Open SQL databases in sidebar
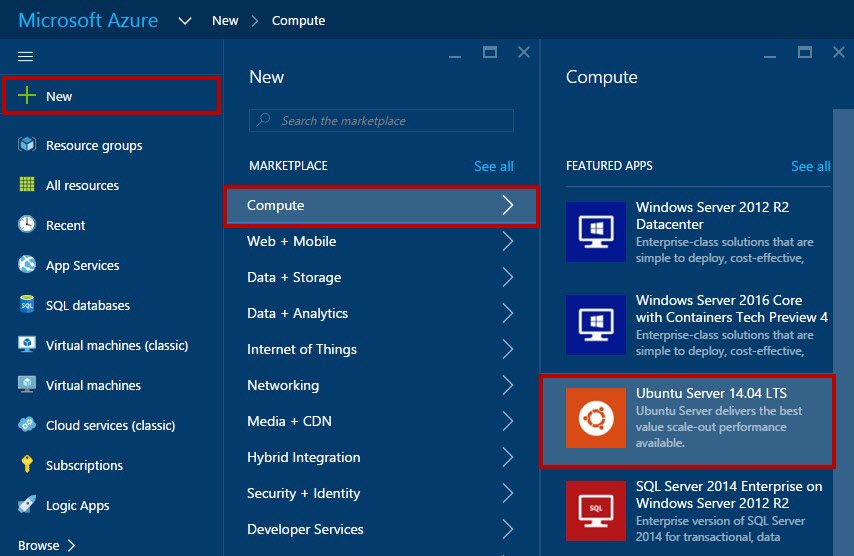Viewport: 854px width, 556px height. [x=112, y=305]
